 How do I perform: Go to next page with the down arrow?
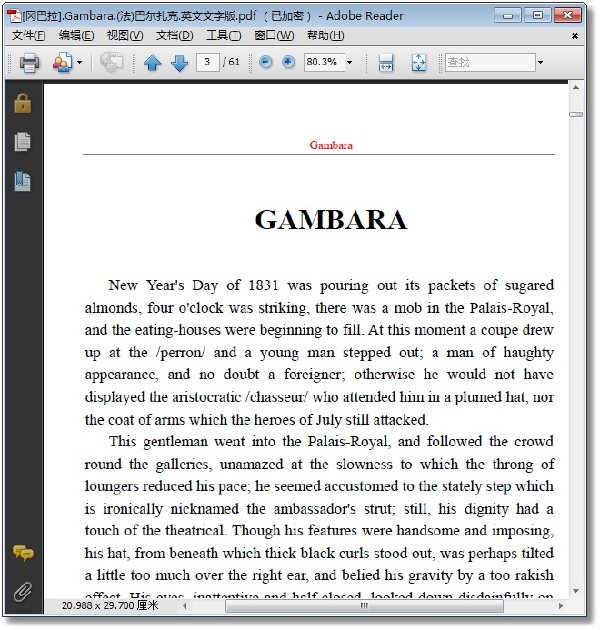coord(180,63)
